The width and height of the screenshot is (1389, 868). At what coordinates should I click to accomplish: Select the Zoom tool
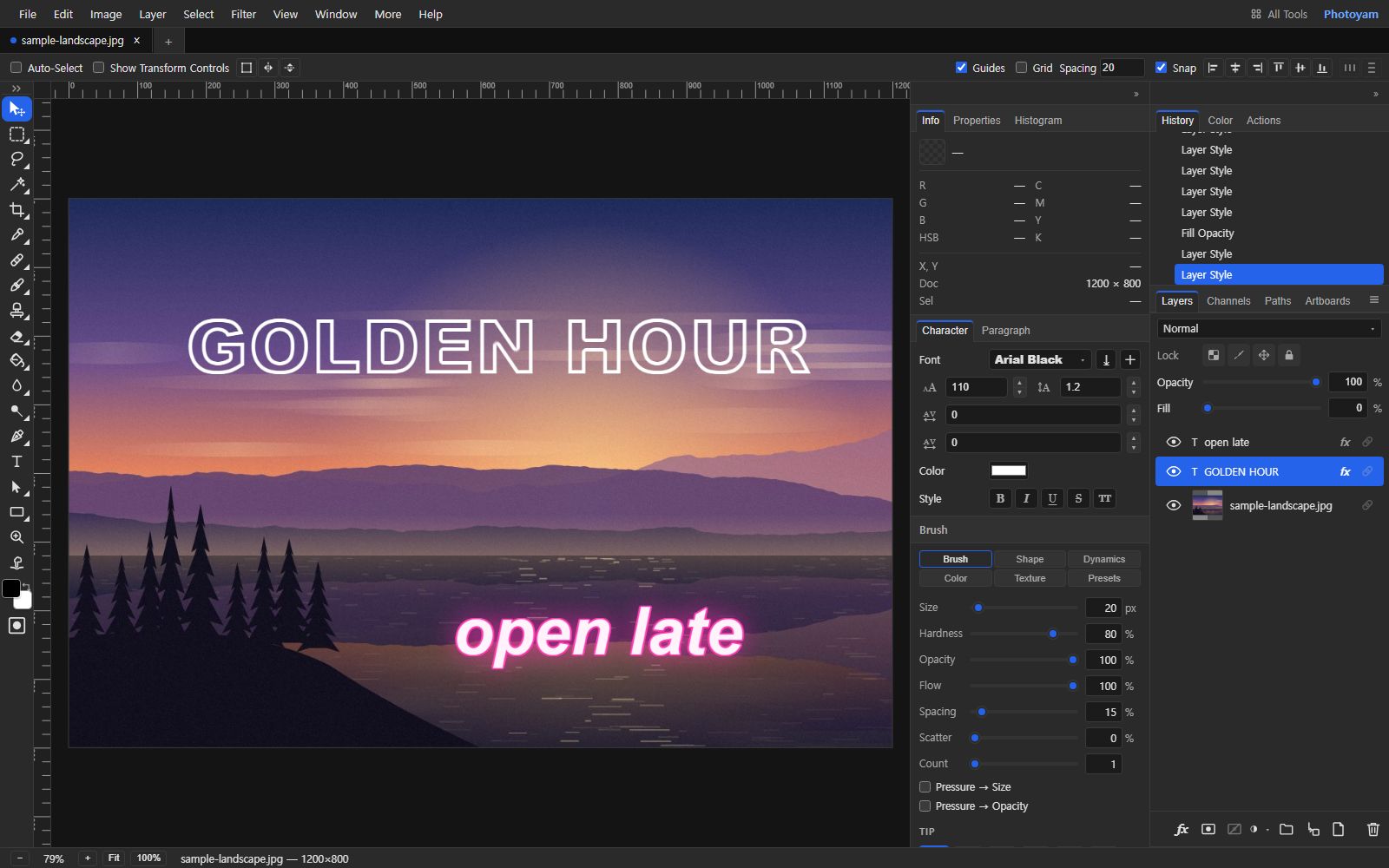tap(16, 537)
